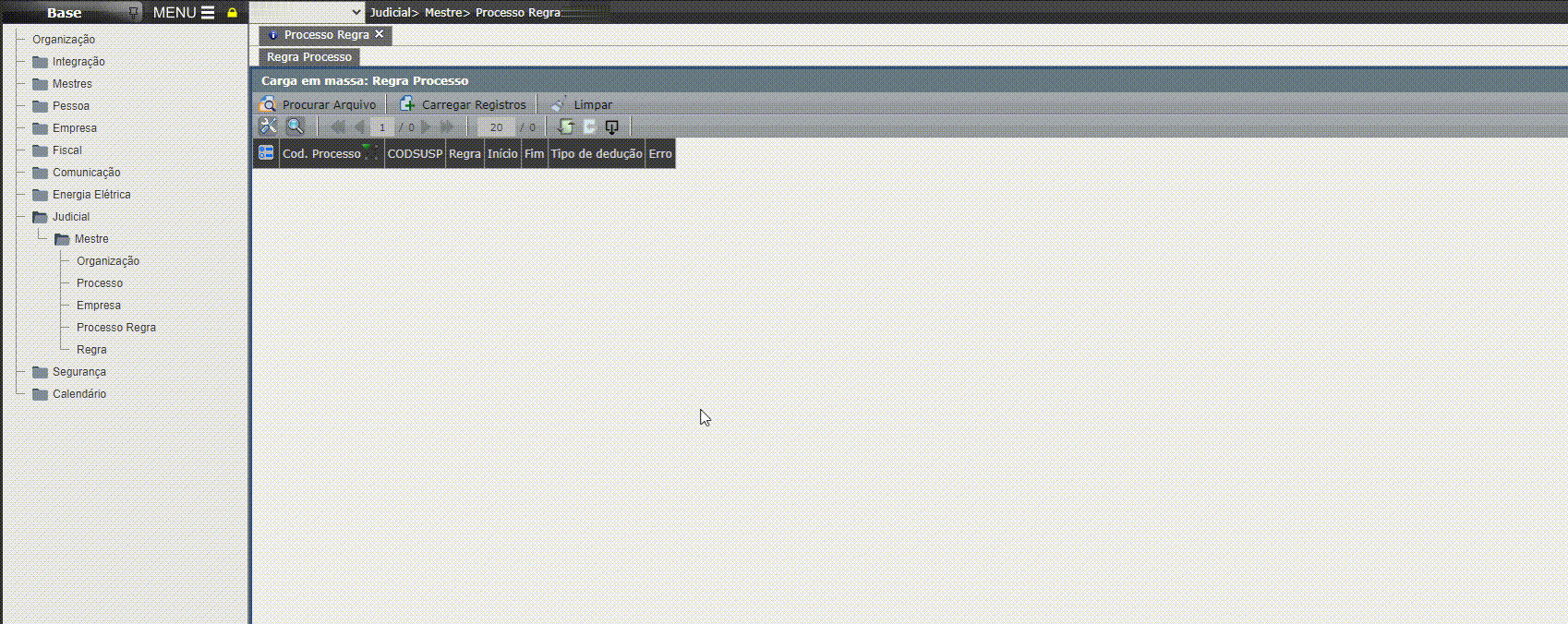Select the Regra Processo tab

(x=309, y=57)
